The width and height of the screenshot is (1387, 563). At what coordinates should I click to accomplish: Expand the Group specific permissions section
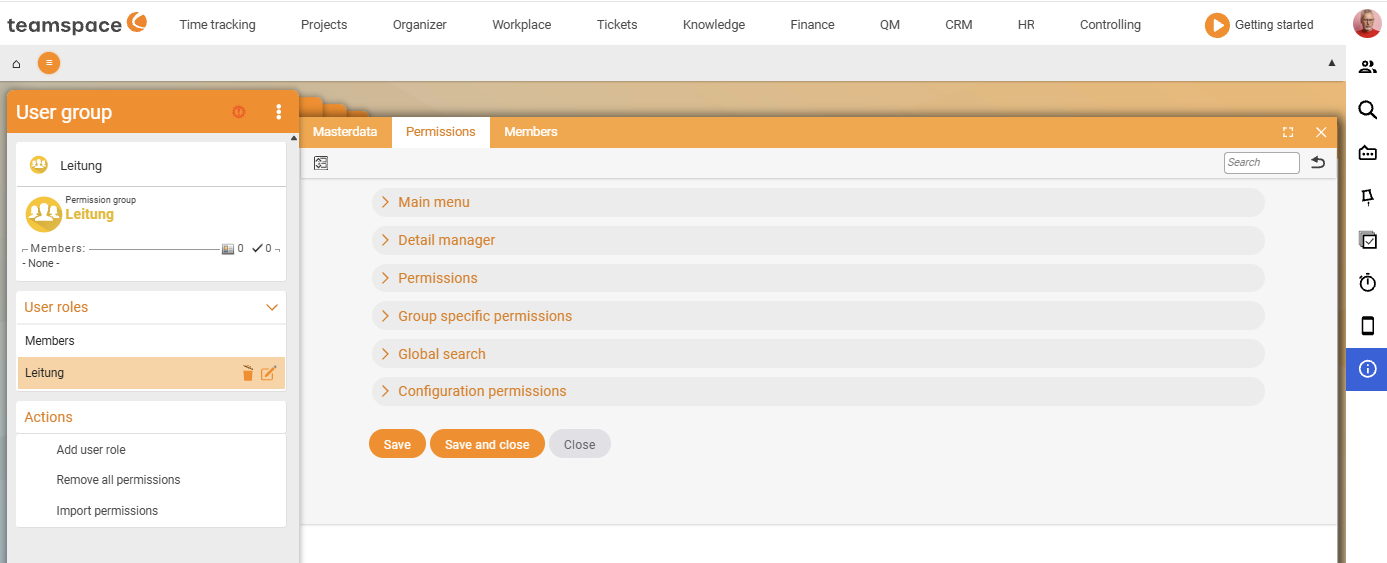coord(818,316)
